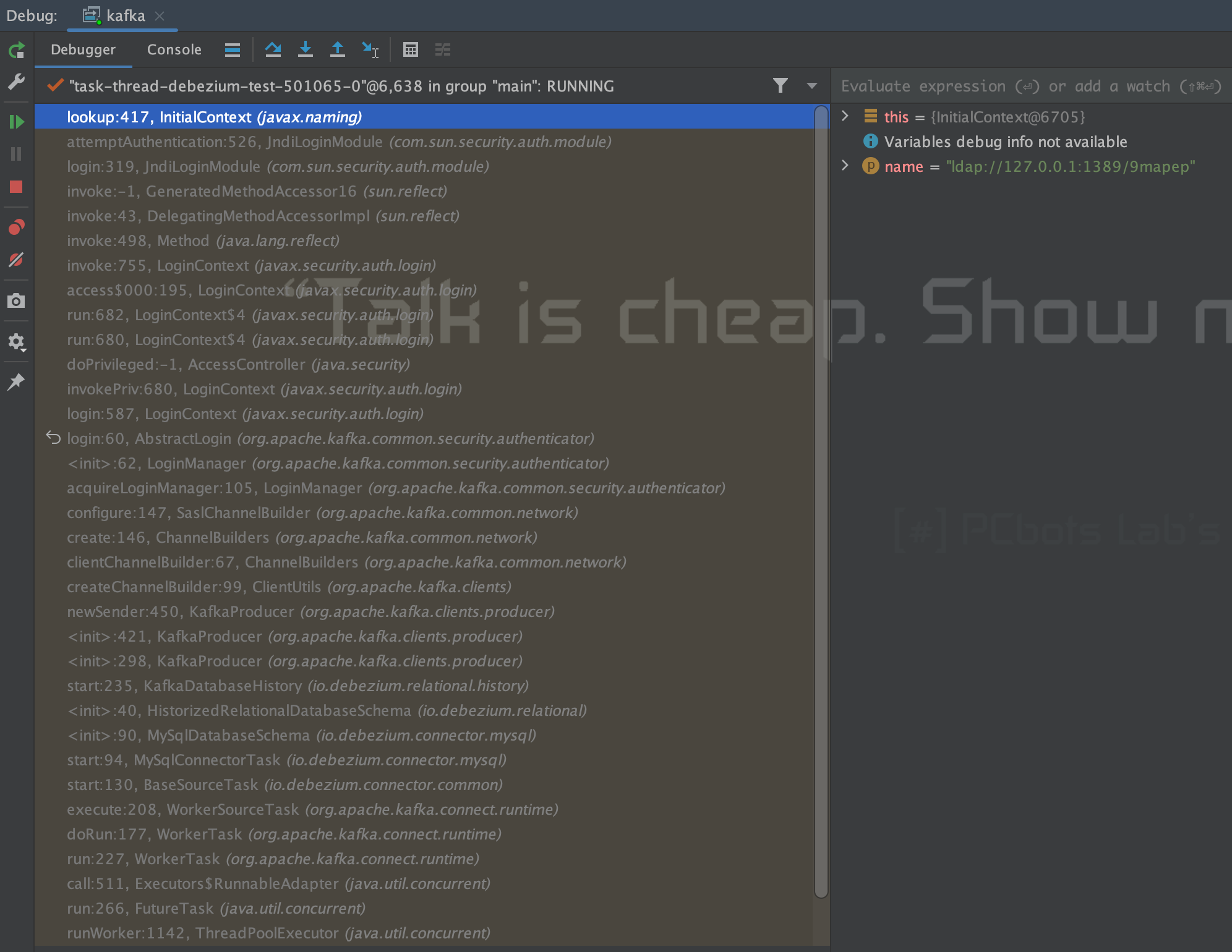Click the Trace Current Stream Chain icon

pos(443,50)
